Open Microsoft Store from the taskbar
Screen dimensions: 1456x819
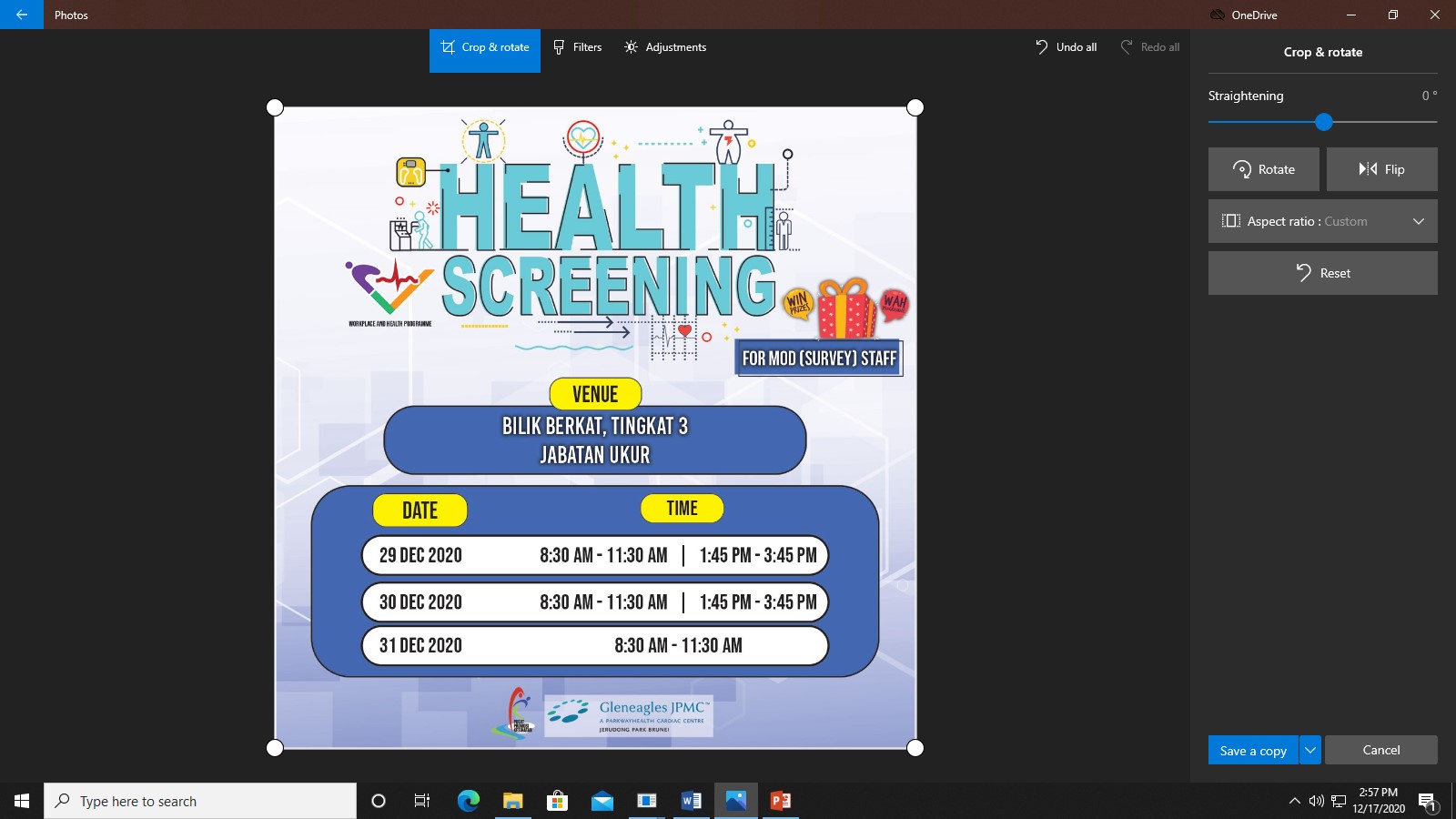(557, 801)
